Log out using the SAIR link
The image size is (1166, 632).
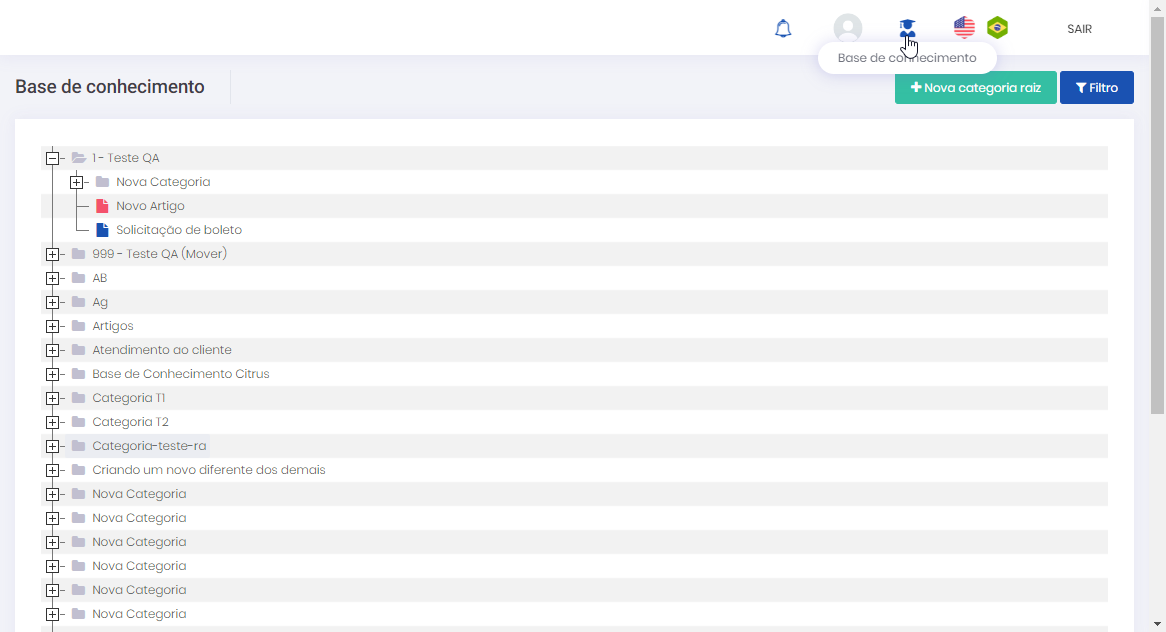(1079, 29)
